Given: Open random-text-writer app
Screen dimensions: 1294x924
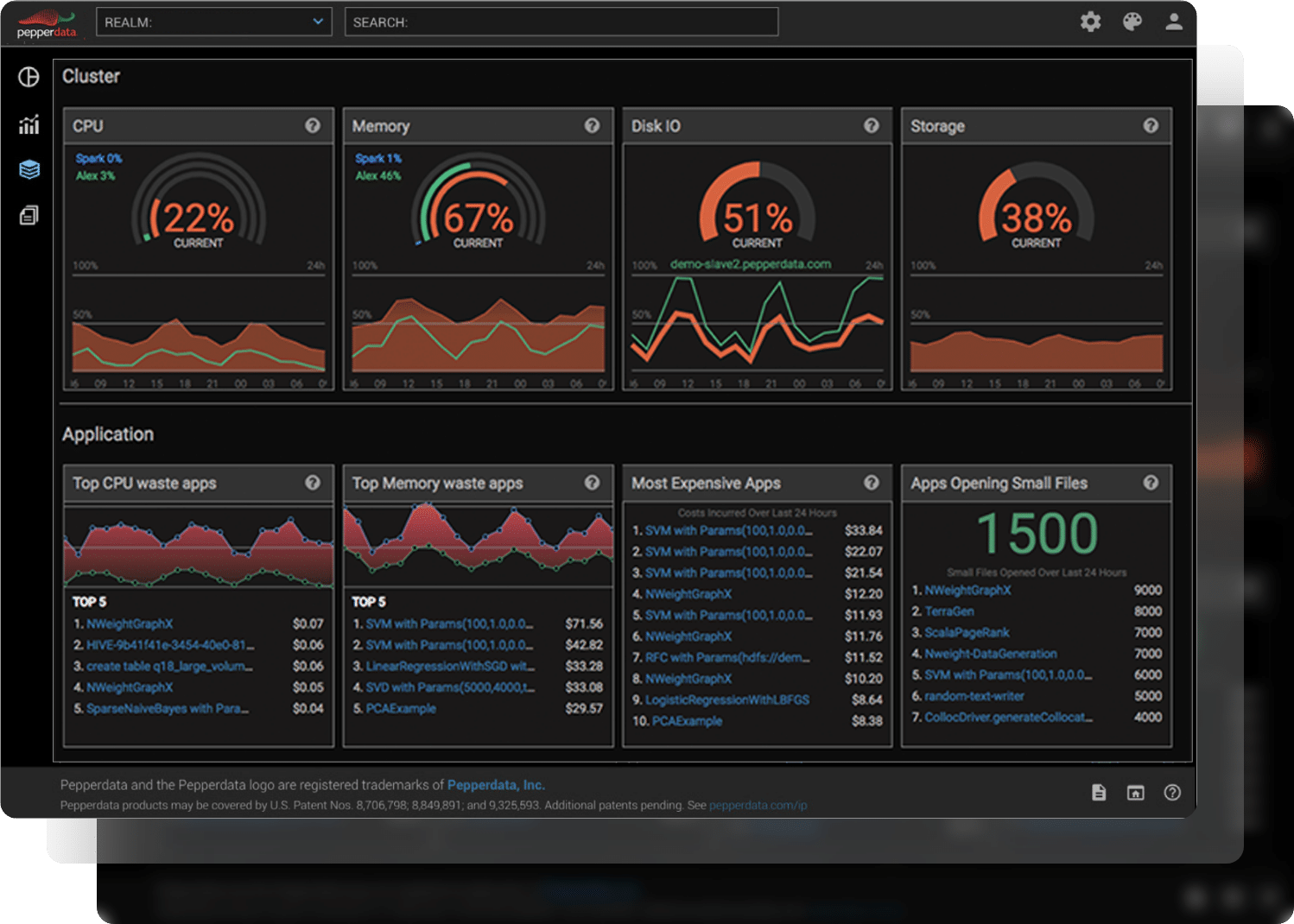Looking at the screenshot, I should (x=974, y=696).
